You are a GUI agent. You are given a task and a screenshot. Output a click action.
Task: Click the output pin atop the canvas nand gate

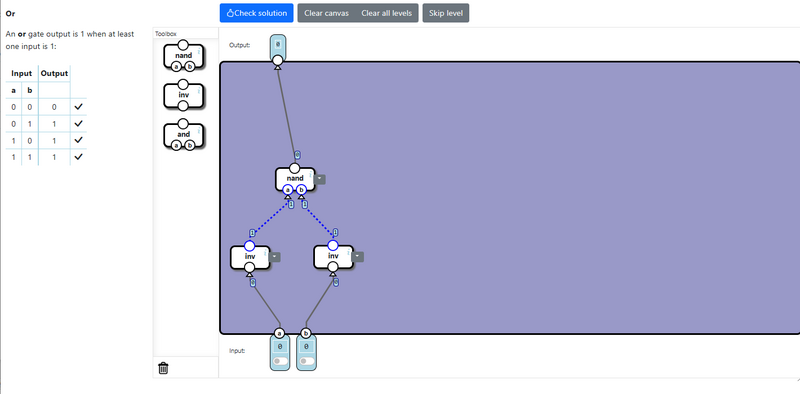click(x=294, y=168)
